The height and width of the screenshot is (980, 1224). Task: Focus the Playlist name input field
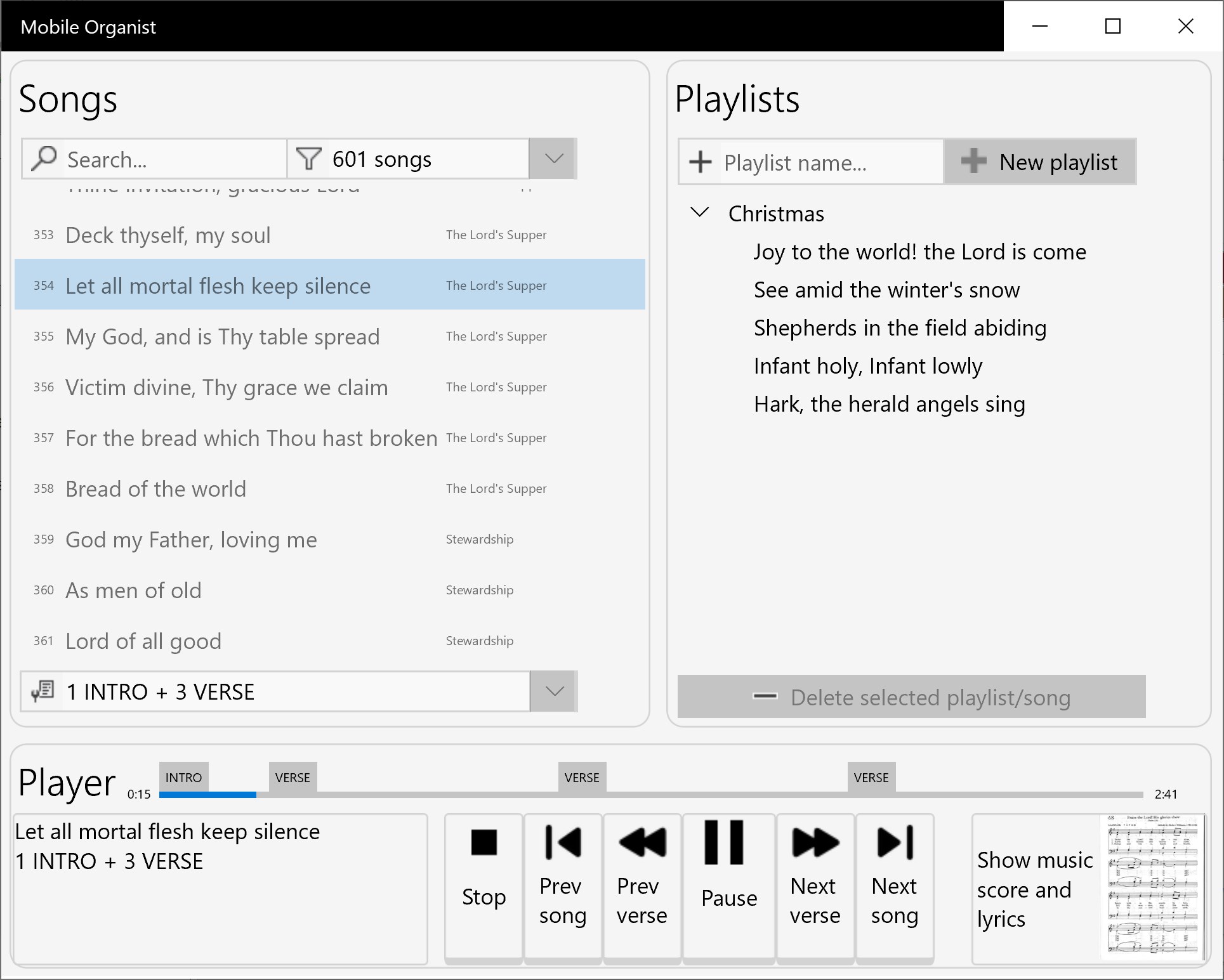(830, 162)
